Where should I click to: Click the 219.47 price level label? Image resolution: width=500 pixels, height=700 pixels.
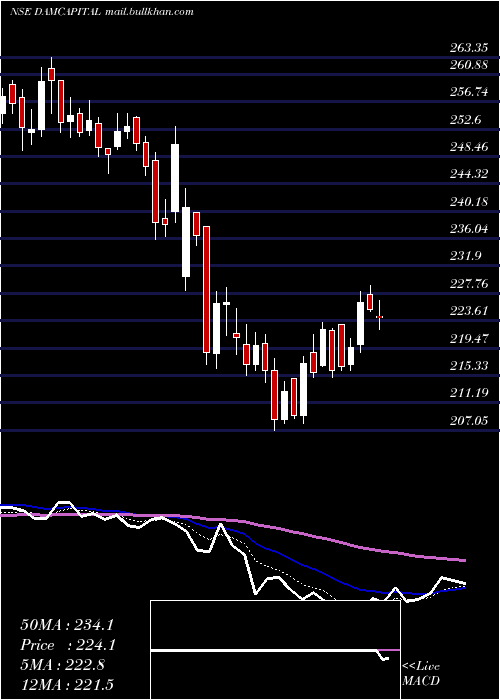coord(468,338)
